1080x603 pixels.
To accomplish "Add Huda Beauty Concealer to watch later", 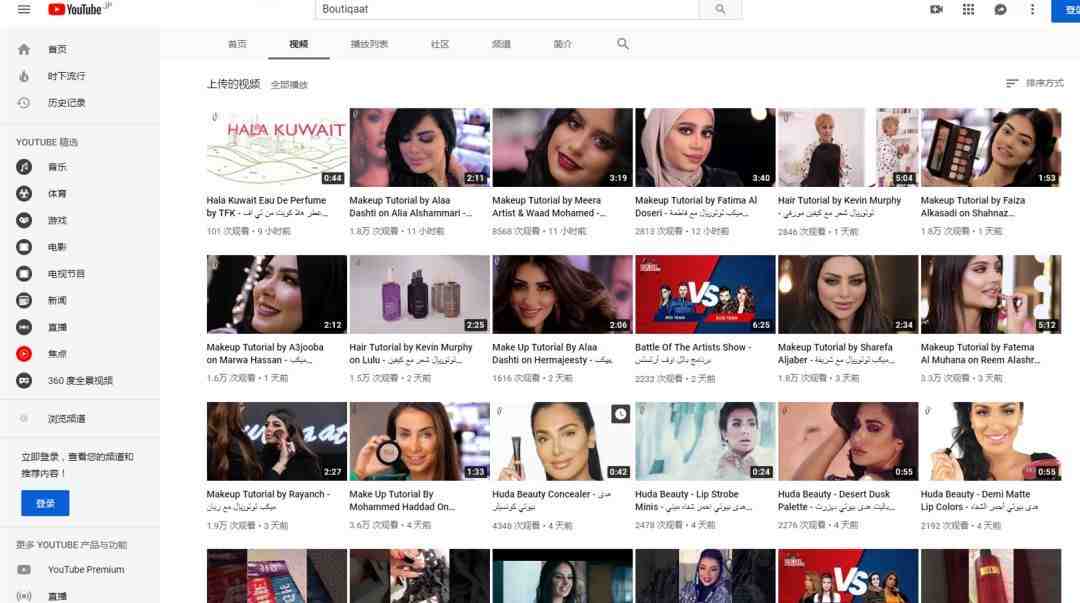I will (x=620, y=414).
